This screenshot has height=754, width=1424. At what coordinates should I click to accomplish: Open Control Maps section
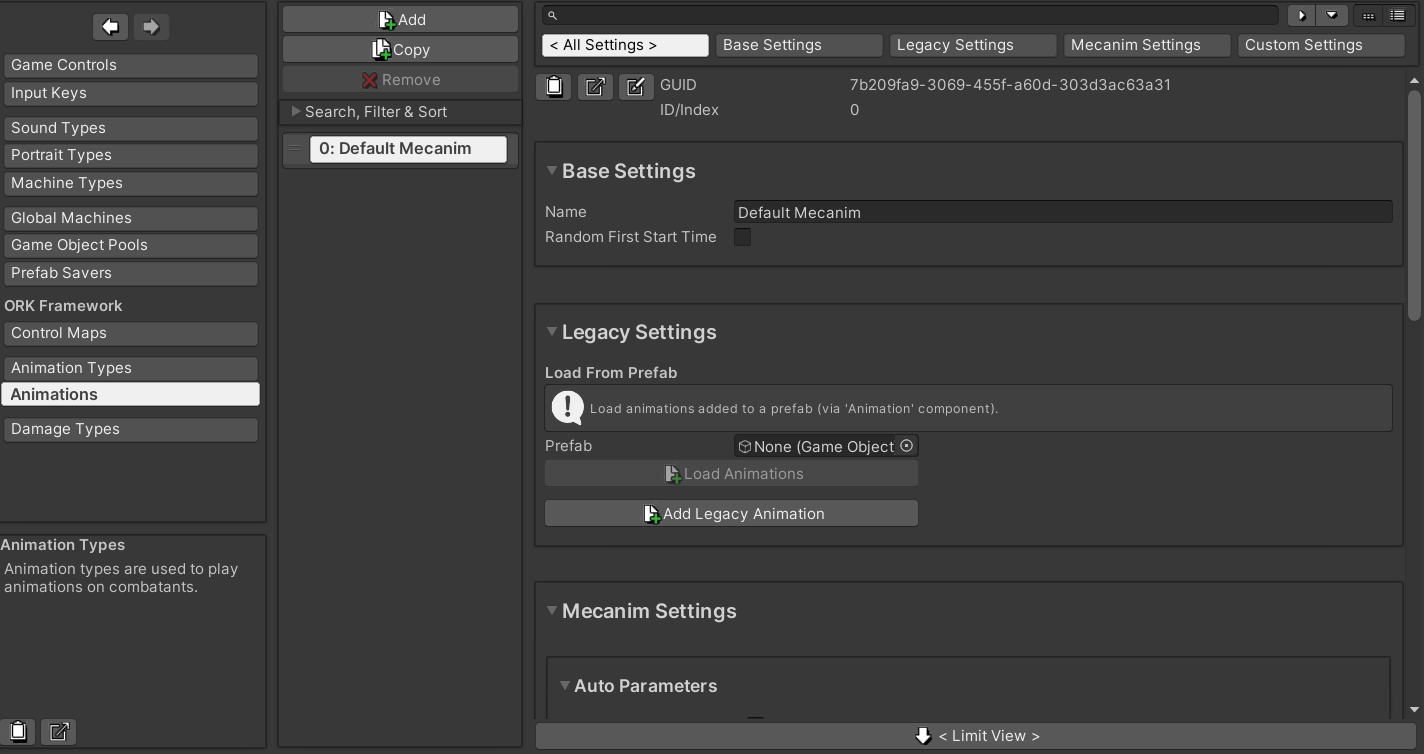tap(130, 333)
